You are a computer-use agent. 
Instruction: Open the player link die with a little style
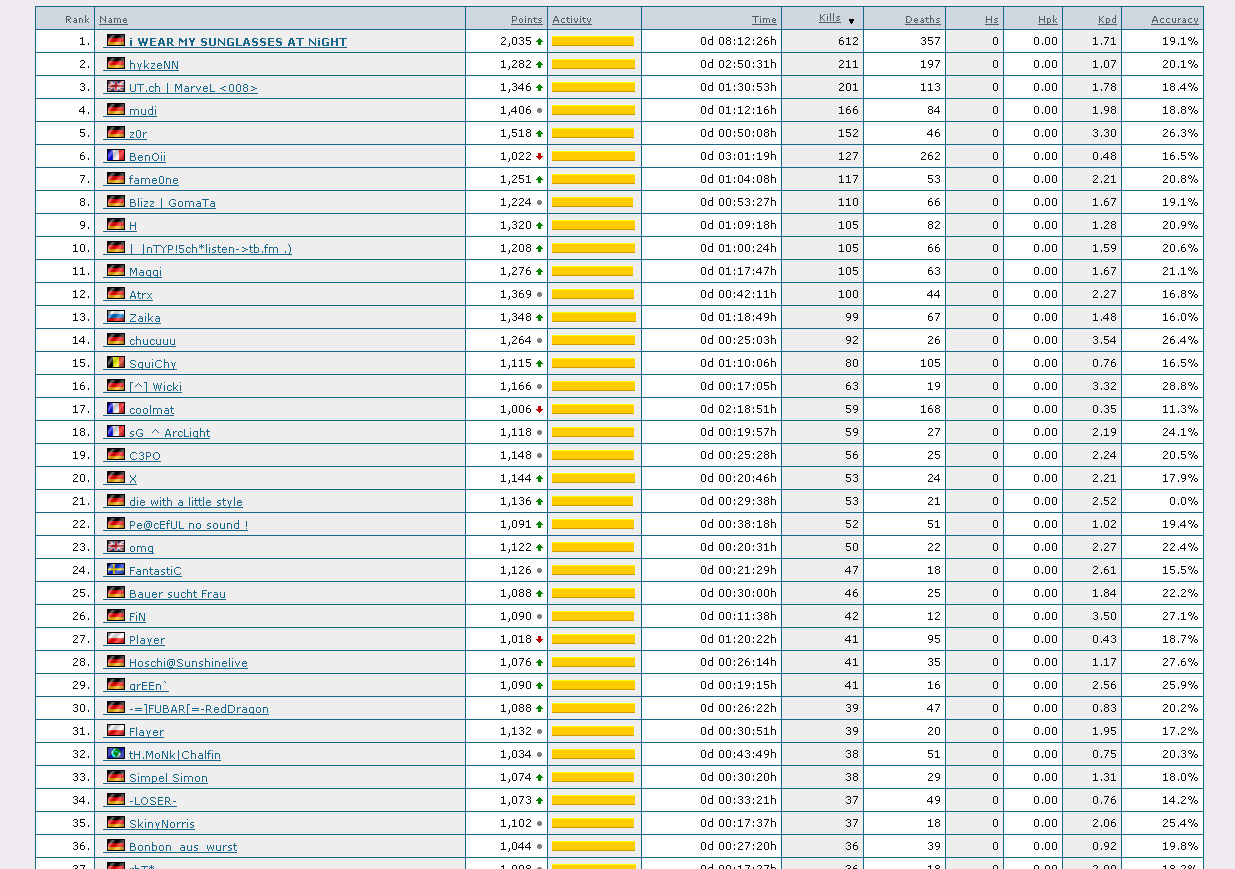[185, 502]
